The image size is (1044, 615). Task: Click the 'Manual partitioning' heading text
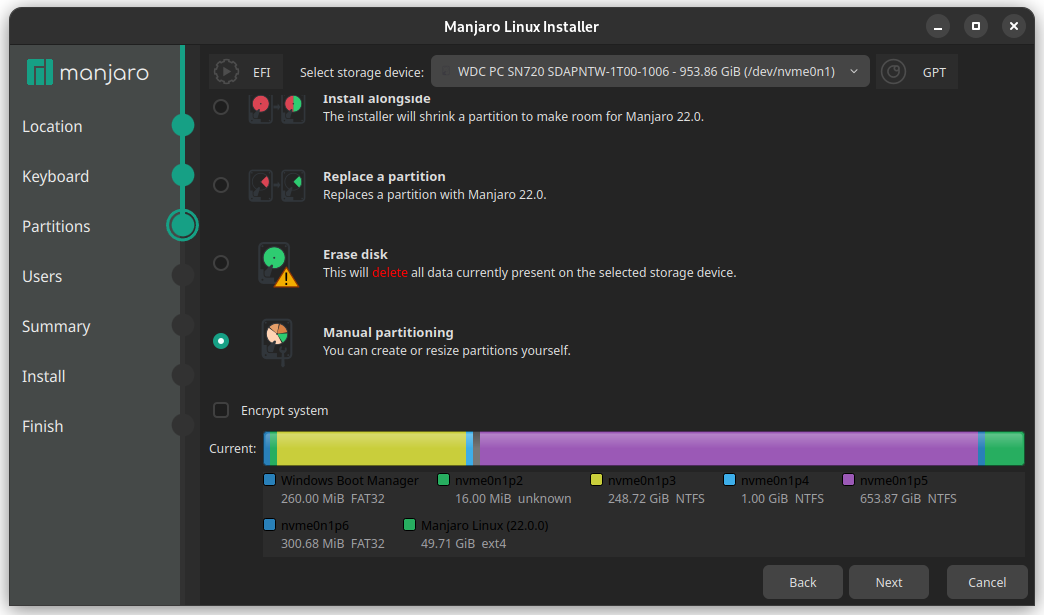388,332
